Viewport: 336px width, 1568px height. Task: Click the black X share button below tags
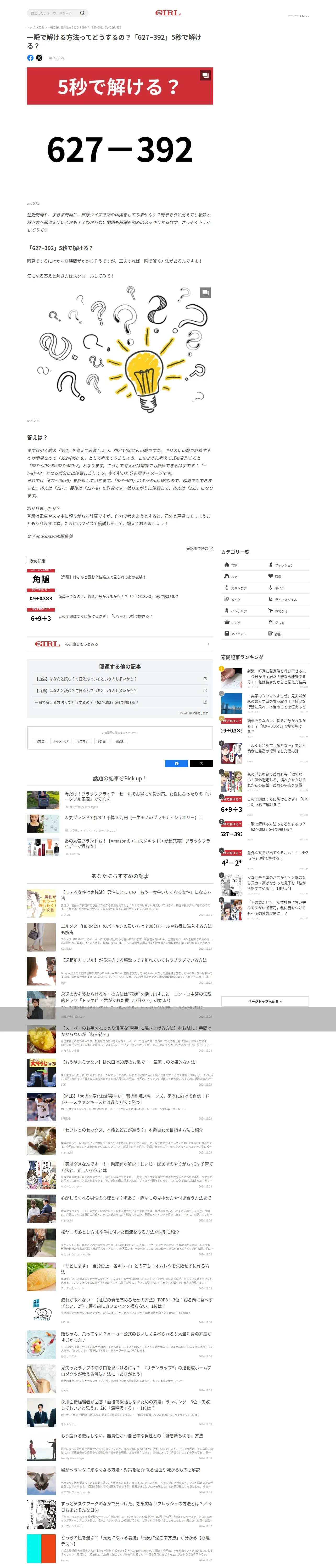click(201, 763)
